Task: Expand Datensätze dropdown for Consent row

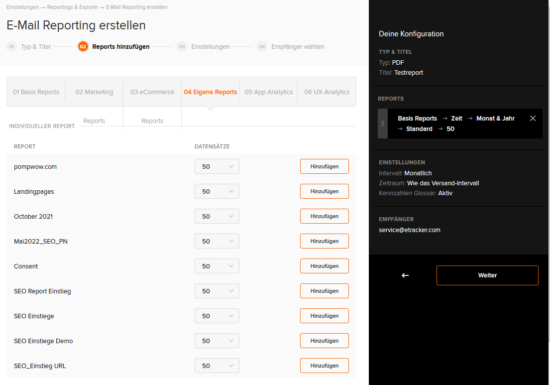Action: click(x=217, y=266)
